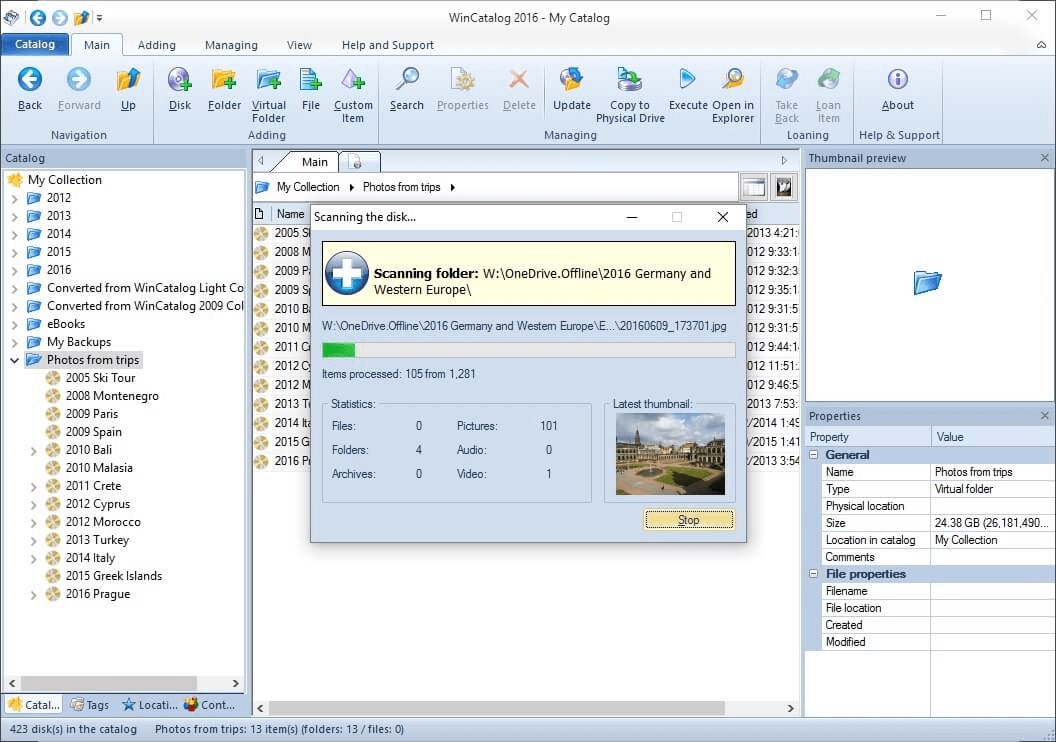Viewport: 1056px width, 742px height.
Task: Expand the 2011 Crete disk node
Action: pyautogui.click(x=34, y=486)
